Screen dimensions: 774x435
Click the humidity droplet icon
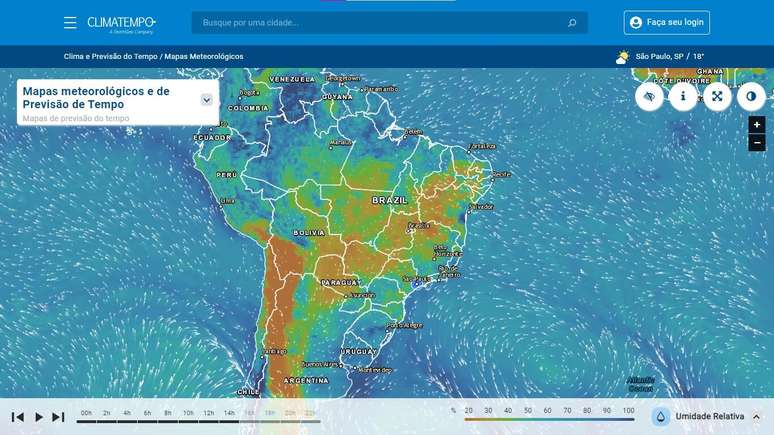click(661, 416)
